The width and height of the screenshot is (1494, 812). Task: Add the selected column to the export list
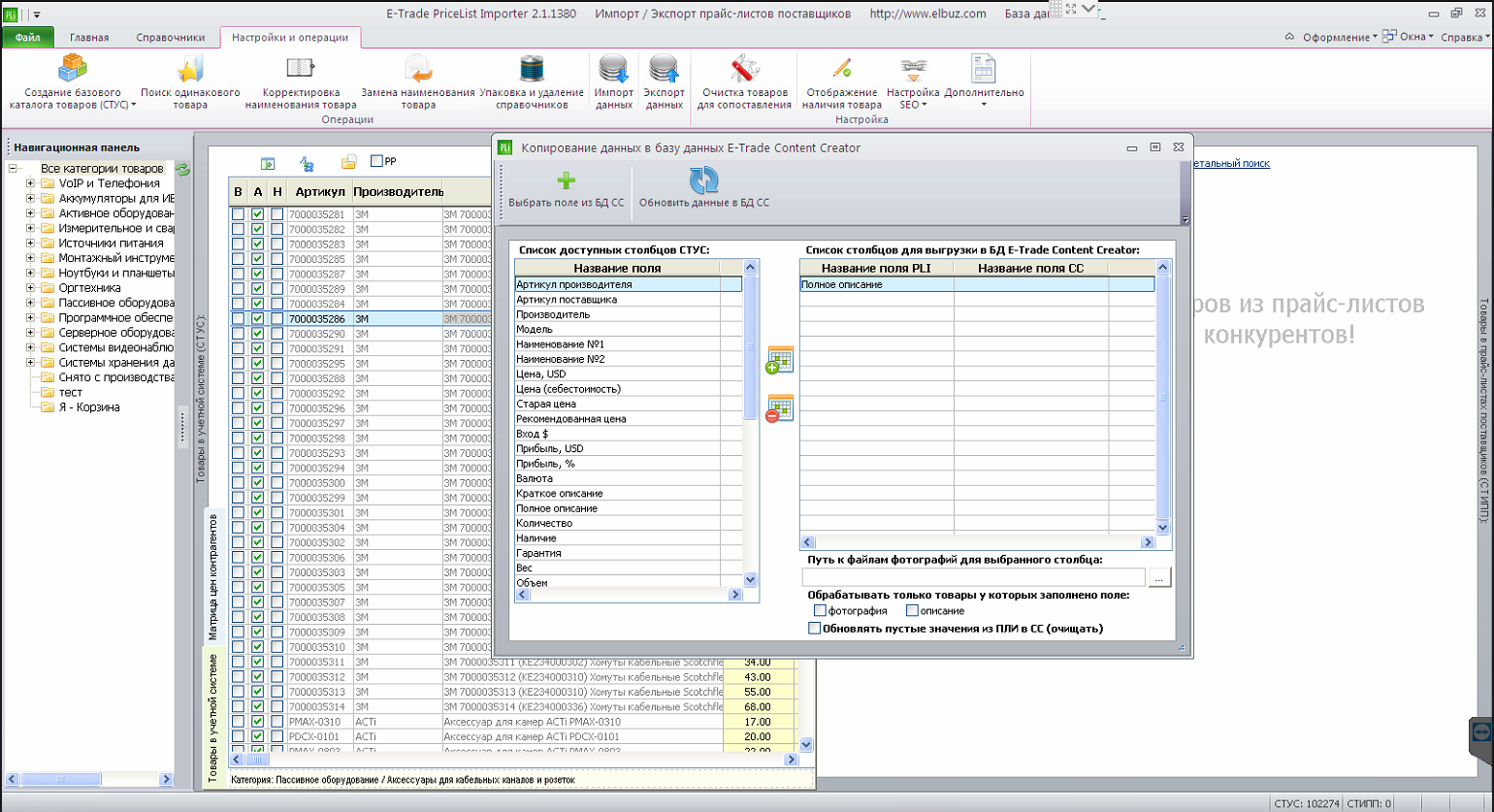[x=779, y=360]
